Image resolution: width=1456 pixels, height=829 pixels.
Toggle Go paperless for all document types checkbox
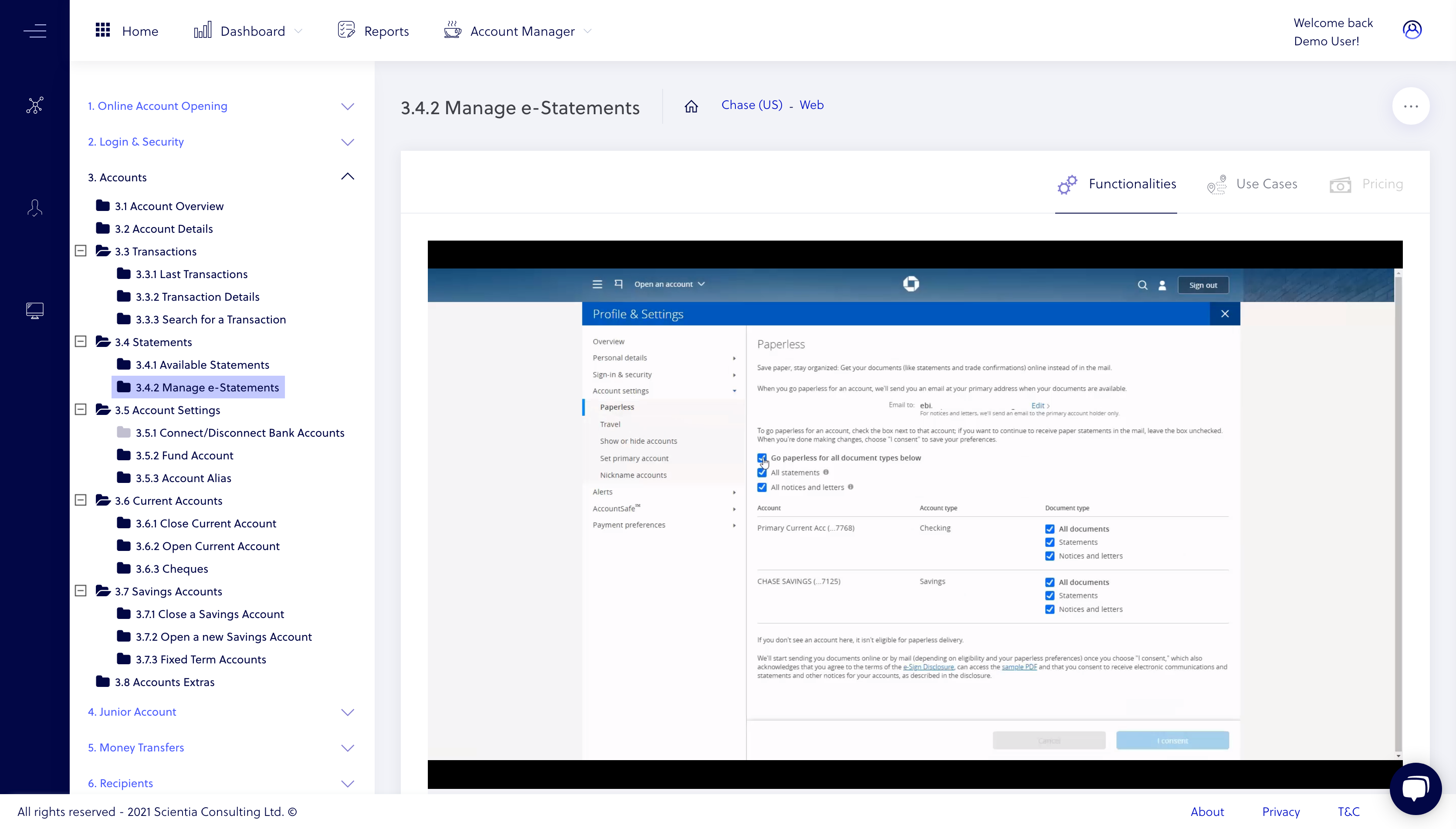tap(762, 458)
